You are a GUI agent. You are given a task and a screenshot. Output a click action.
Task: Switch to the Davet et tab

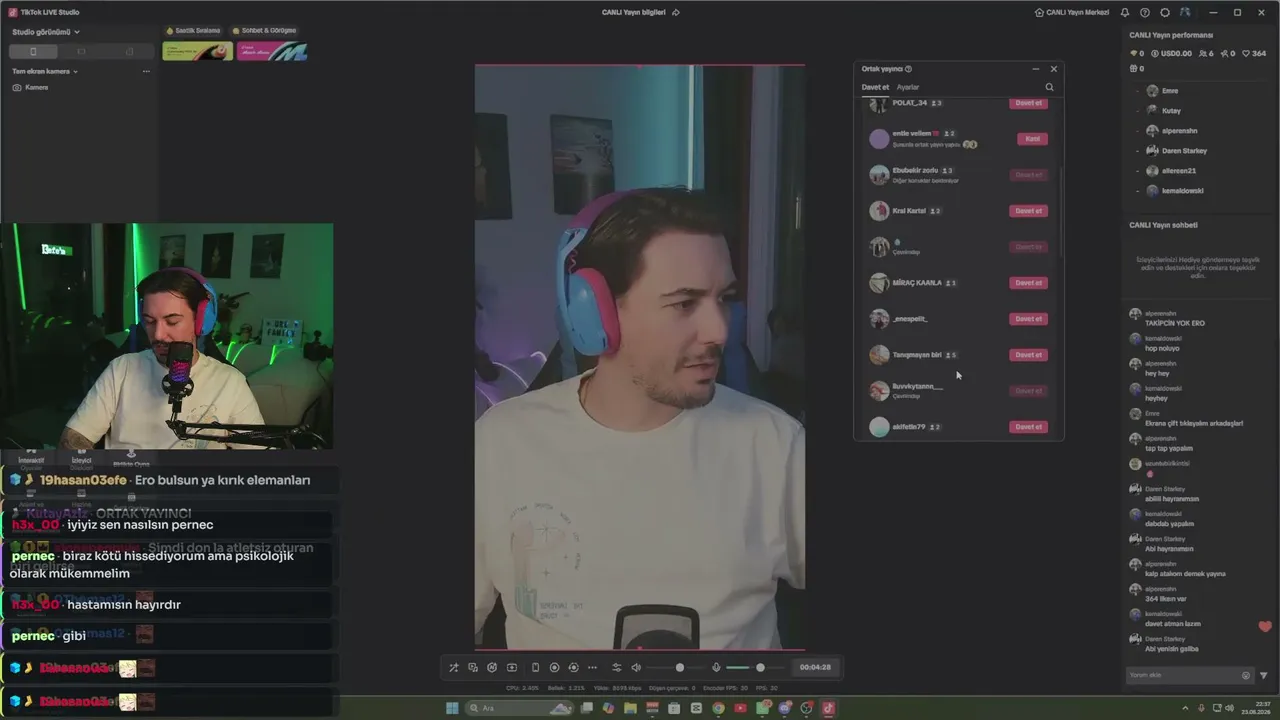[x=875, y=87]
